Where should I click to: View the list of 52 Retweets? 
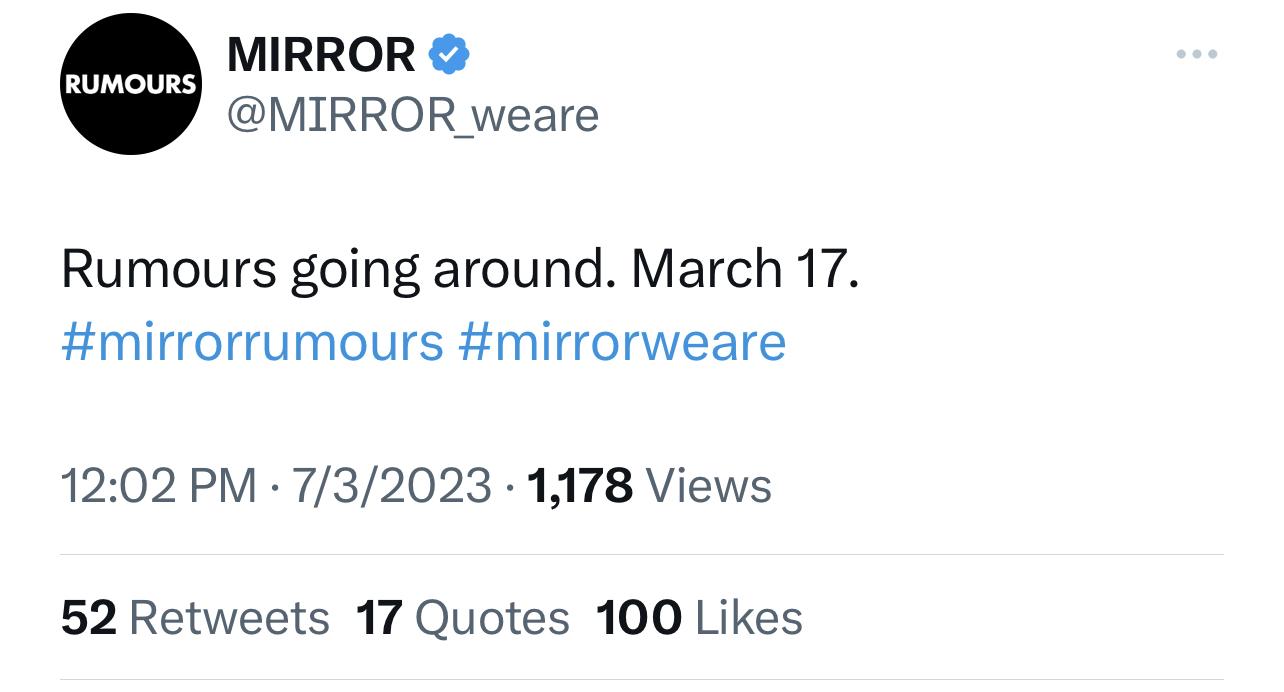[x=195, y=617]
